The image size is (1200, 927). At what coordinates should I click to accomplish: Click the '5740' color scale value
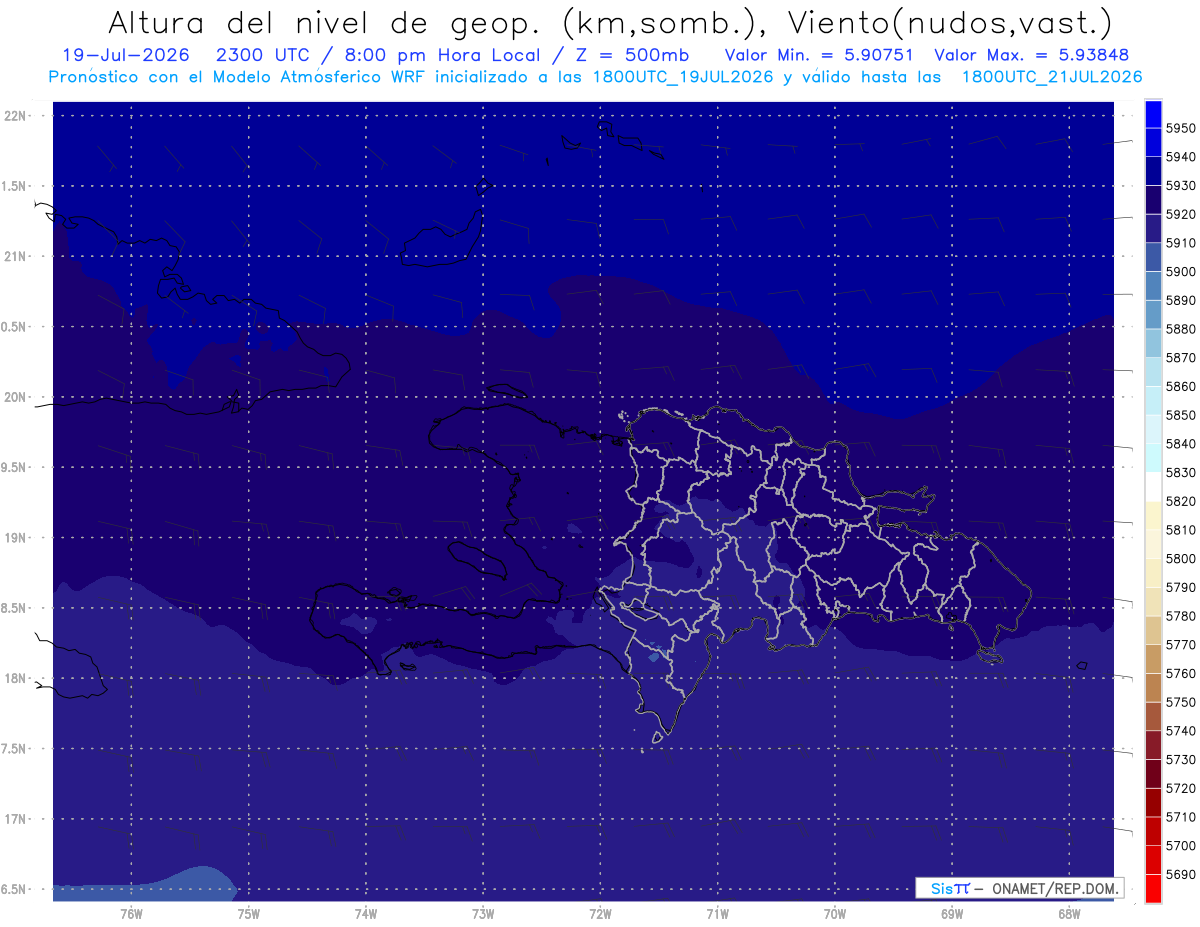point(1181,731)
